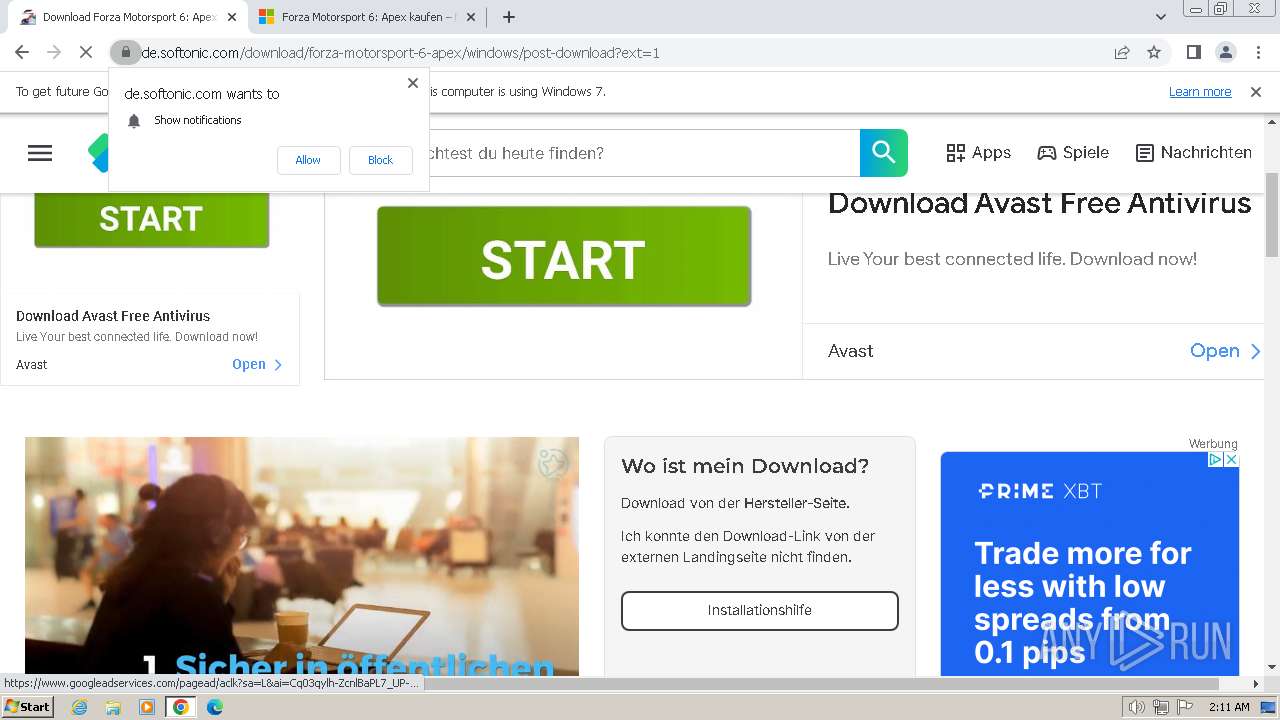Image resolution: width=1280 pixels, height=720 pixels.
Task: Switch to Forza Motorsport 6: Apex kaufen tab
Action: pos(367,17)
